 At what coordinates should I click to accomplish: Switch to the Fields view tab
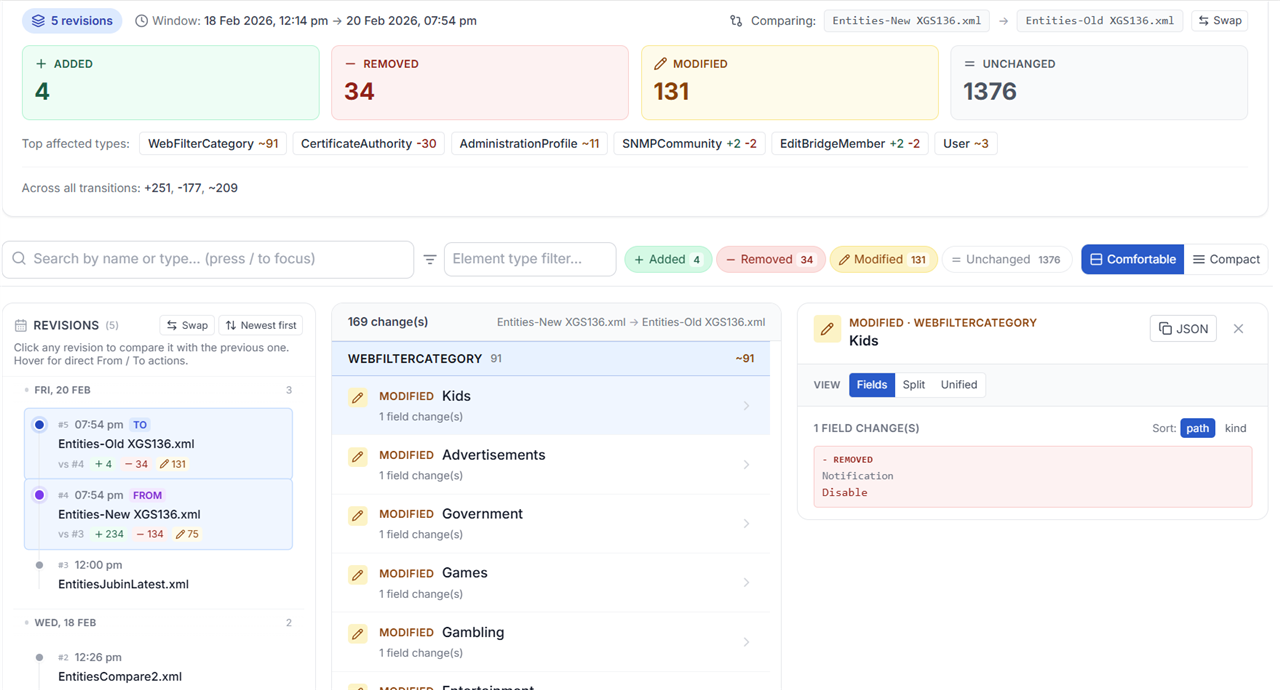[x=872, y=385]
